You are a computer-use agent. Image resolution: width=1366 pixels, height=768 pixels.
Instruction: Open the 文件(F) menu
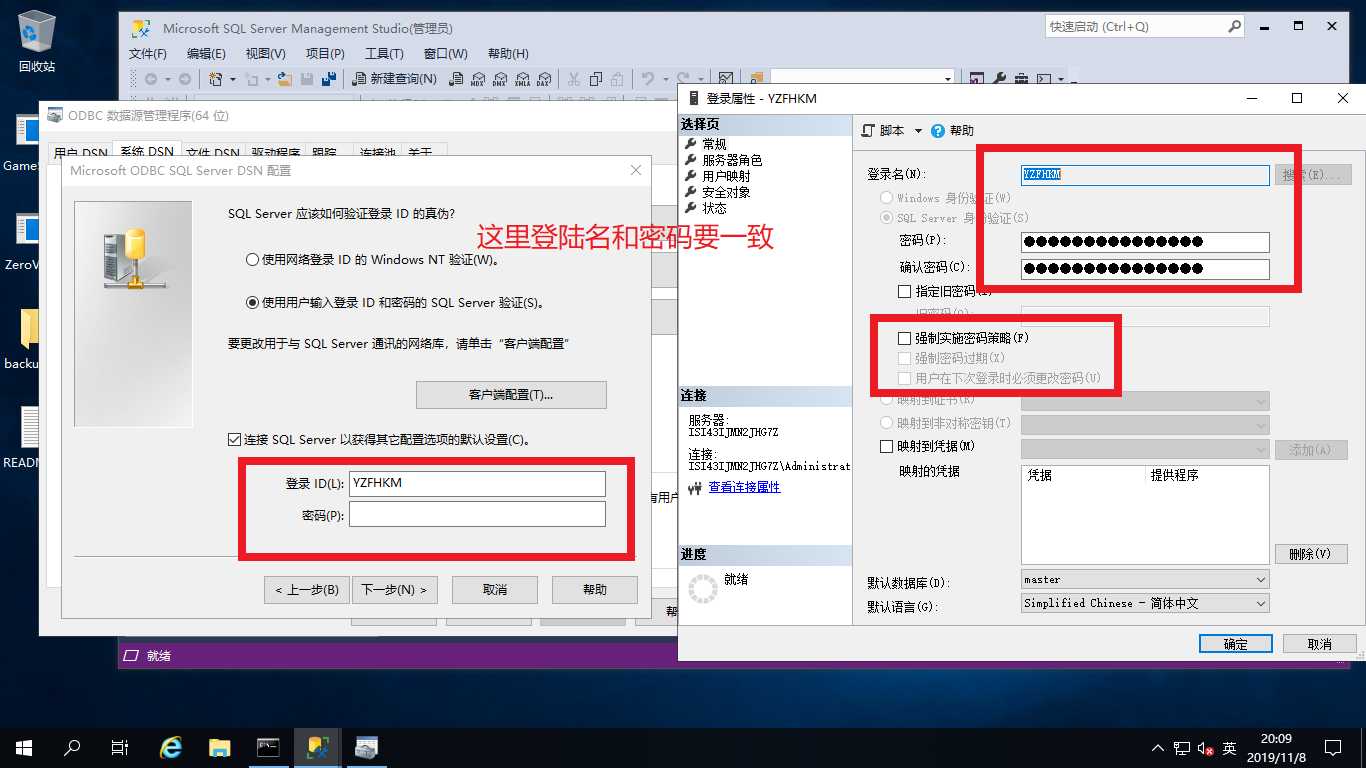click(x=148, y=54)
